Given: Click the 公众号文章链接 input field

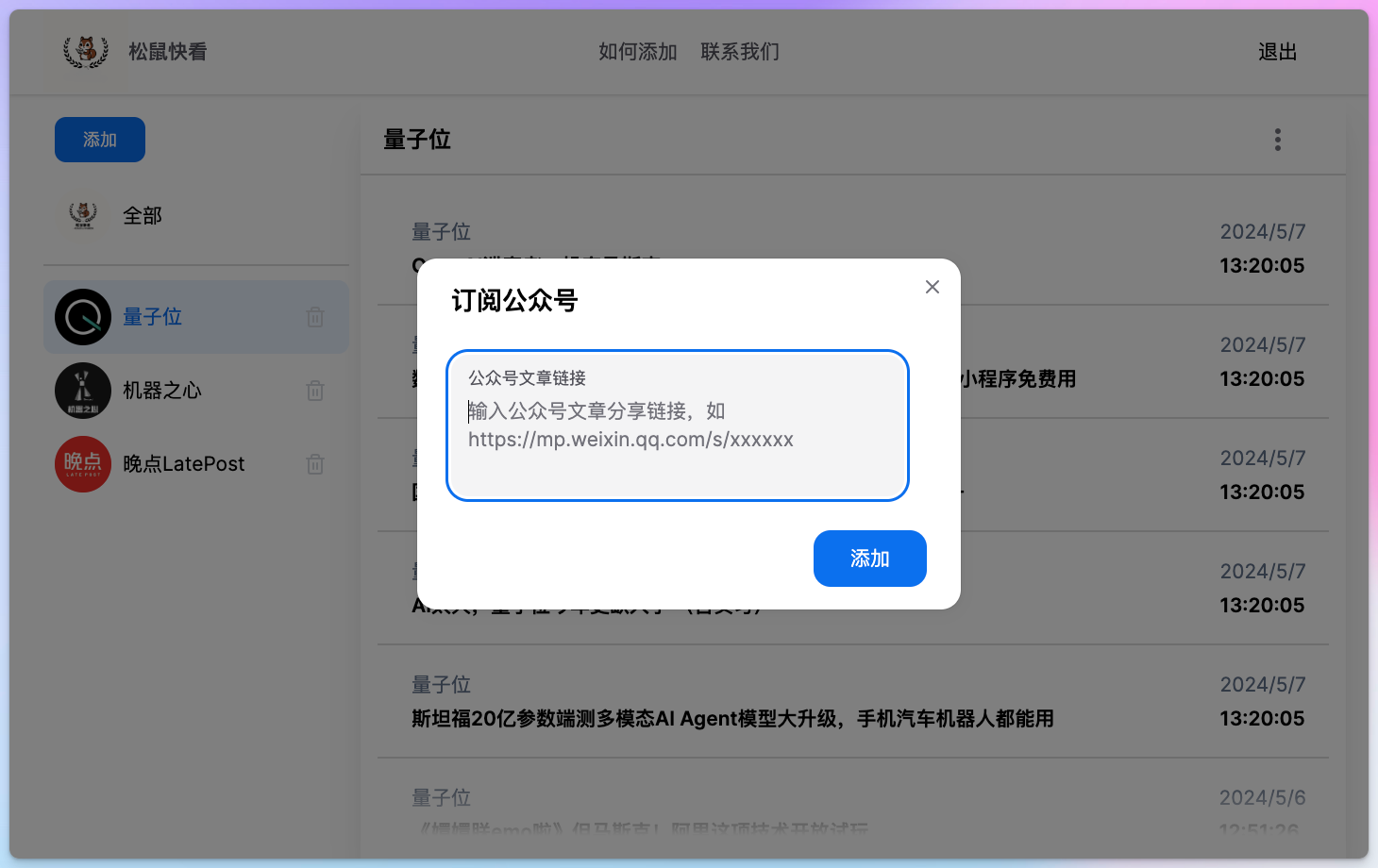Looking at the screenshot, I should [x=678, y=426].
